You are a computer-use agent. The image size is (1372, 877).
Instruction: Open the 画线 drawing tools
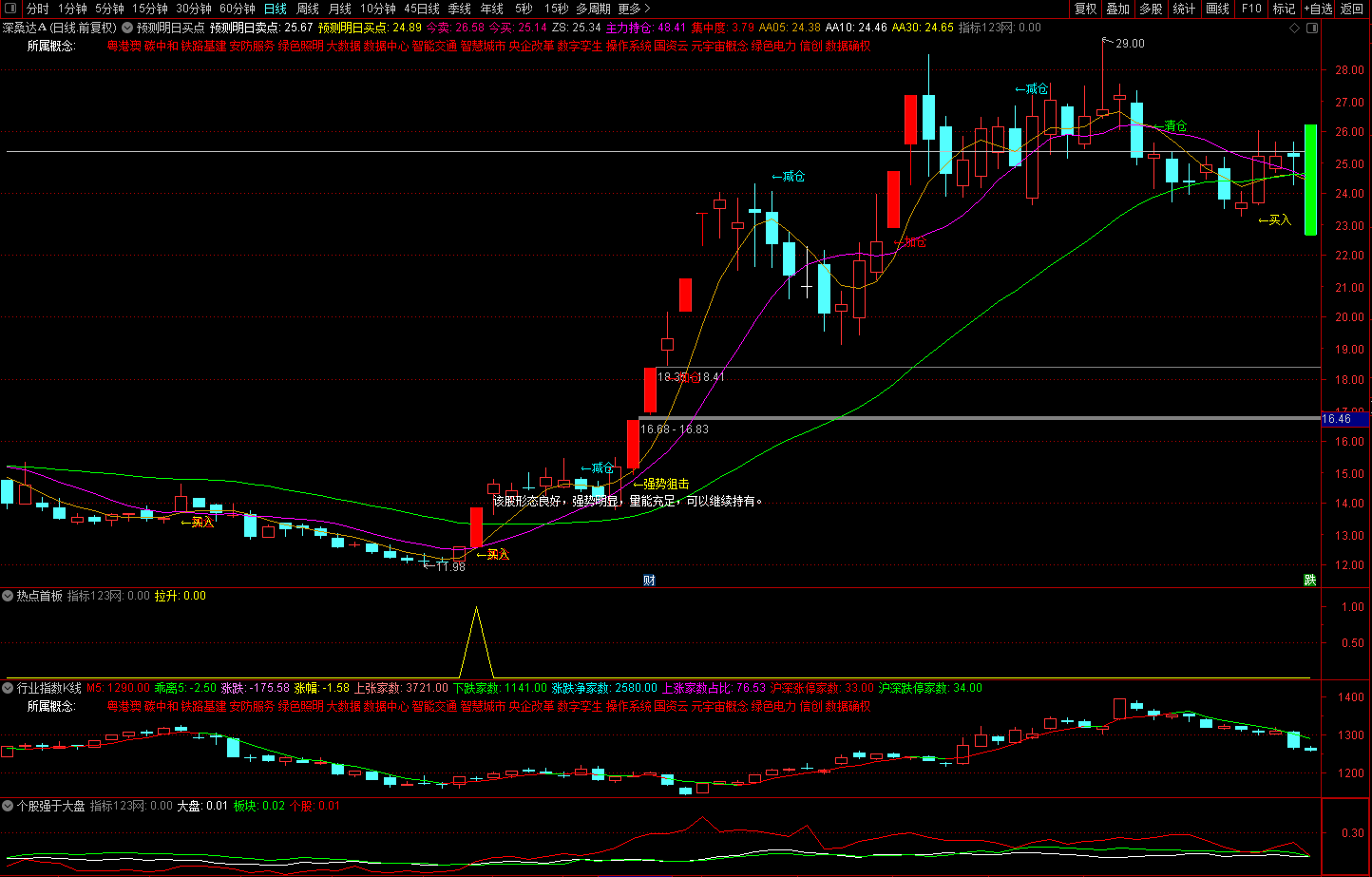point(1217,9)
